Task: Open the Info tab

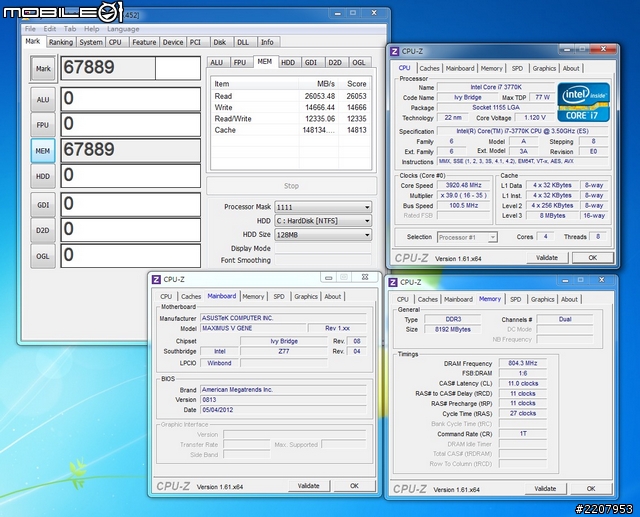Action: 267,42
